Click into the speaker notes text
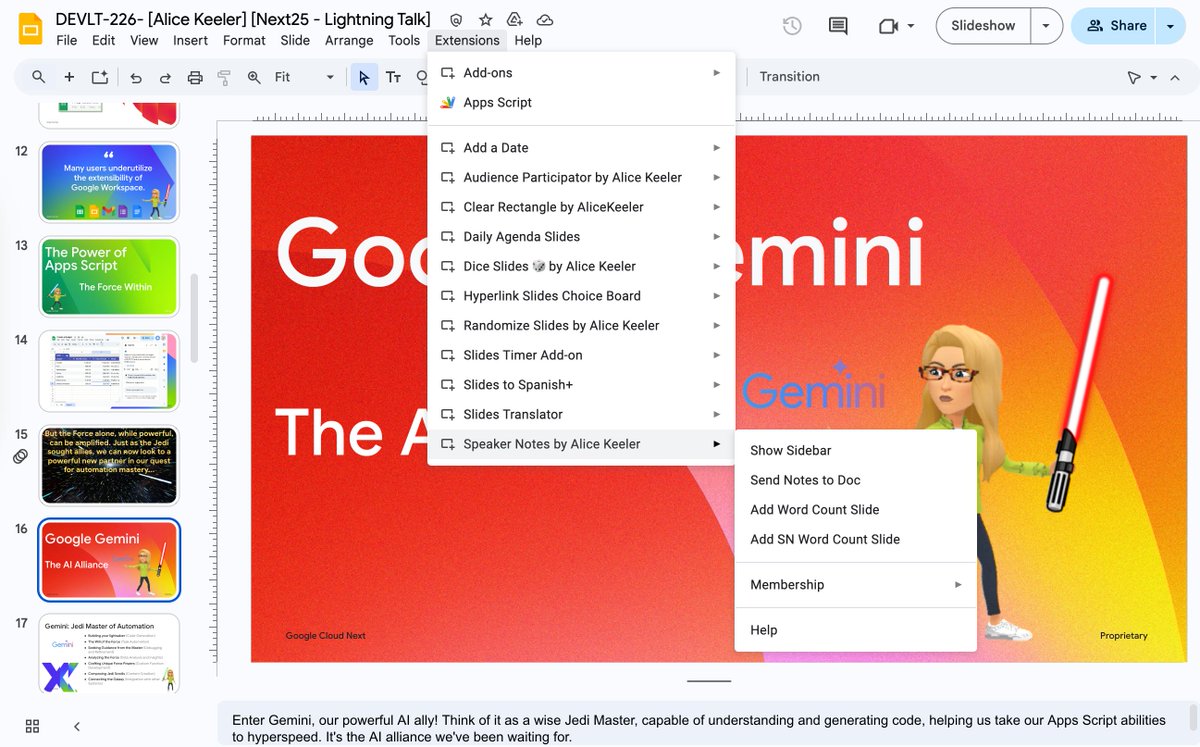The width and height of the screenshot is (1200, 747). point(700,728)
